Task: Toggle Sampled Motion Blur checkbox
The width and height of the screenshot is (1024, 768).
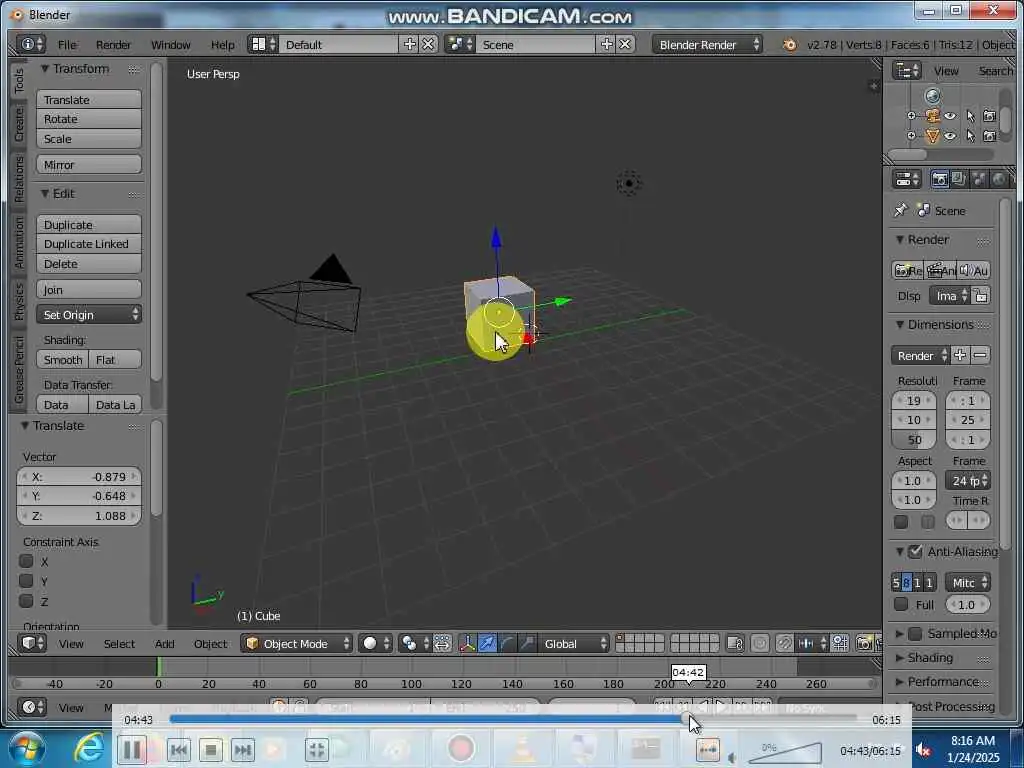Action: click(x=916, y=633)
